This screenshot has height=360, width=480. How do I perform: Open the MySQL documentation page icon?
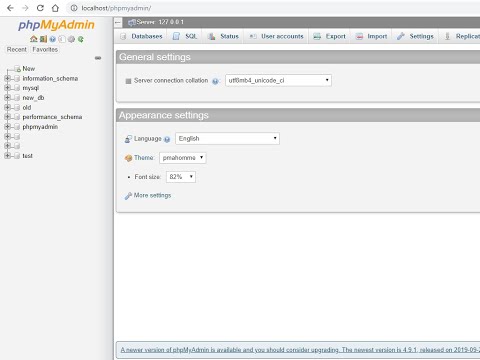tap(62, 39)
